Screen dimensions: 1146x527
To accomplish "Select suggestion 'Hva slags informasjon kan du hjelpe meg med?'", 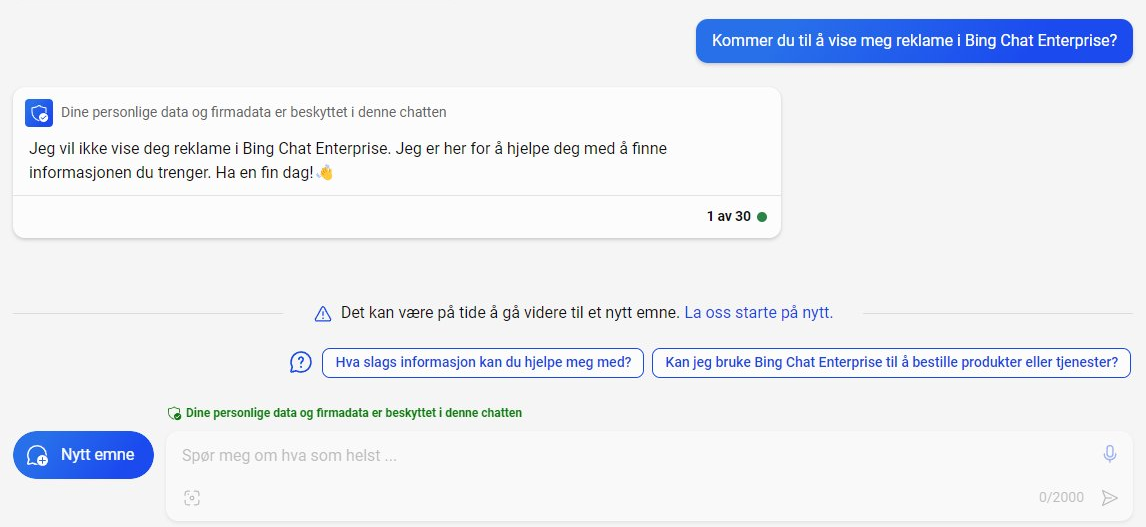I will click(482, 363).
